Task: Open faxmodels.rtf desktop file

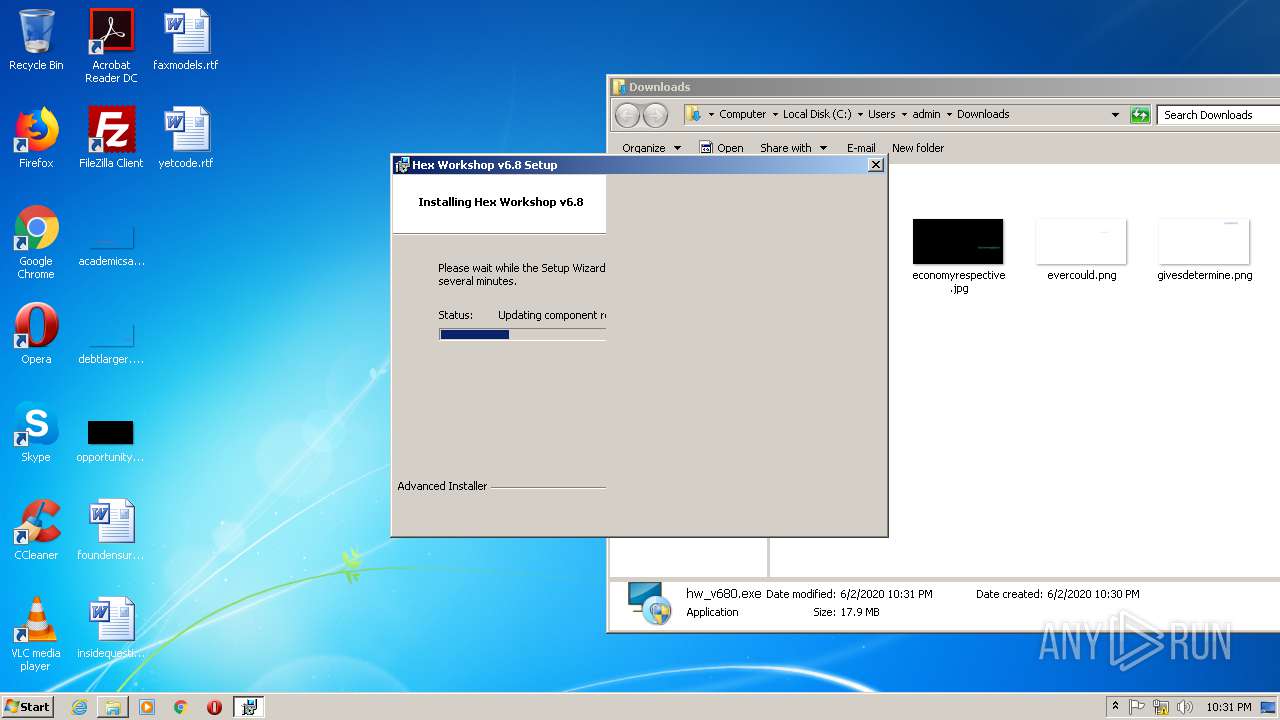Action: (x=186, y=40)
